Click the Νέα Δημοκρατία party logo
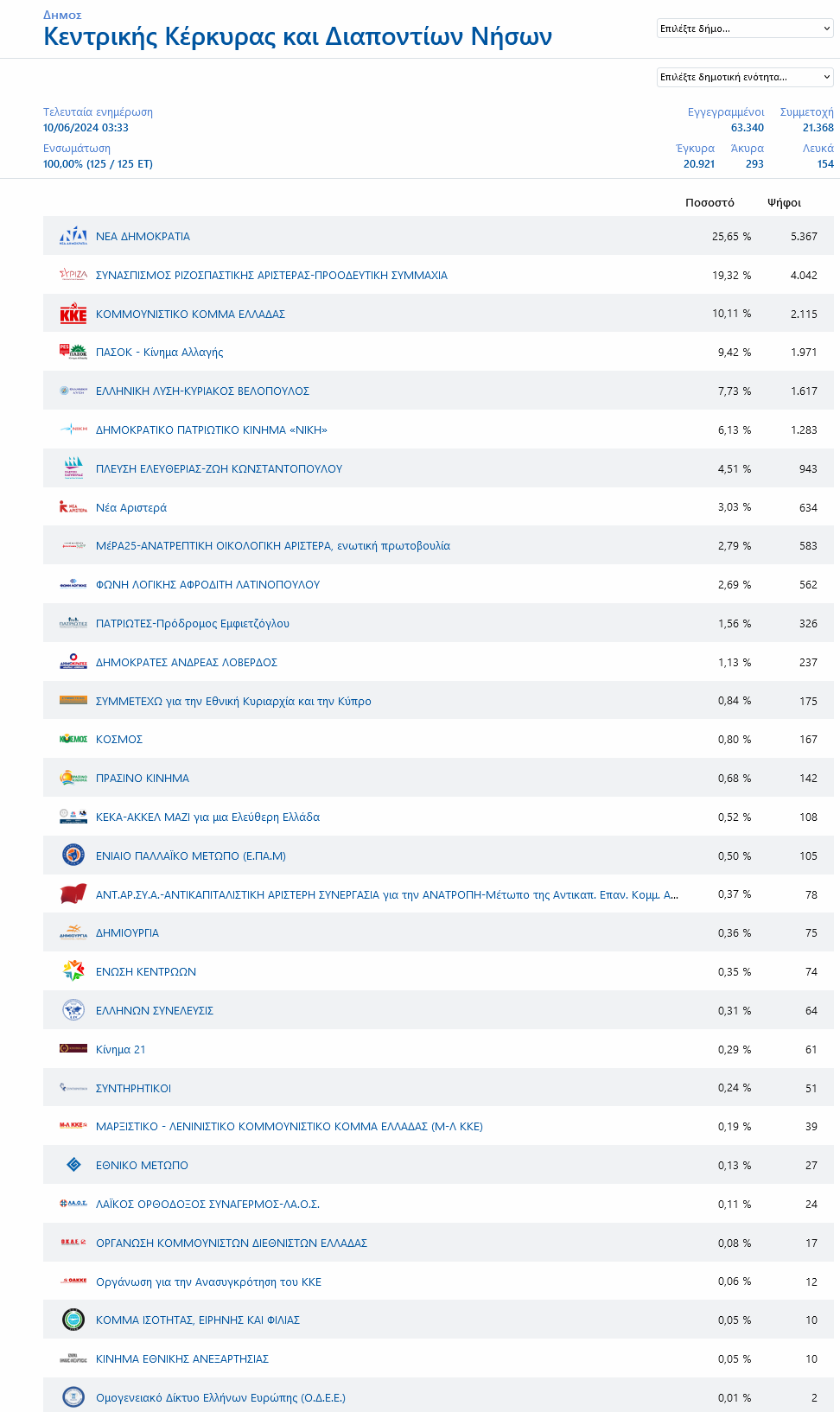This screenshot has height=1412, width=840. coord(73,236)
